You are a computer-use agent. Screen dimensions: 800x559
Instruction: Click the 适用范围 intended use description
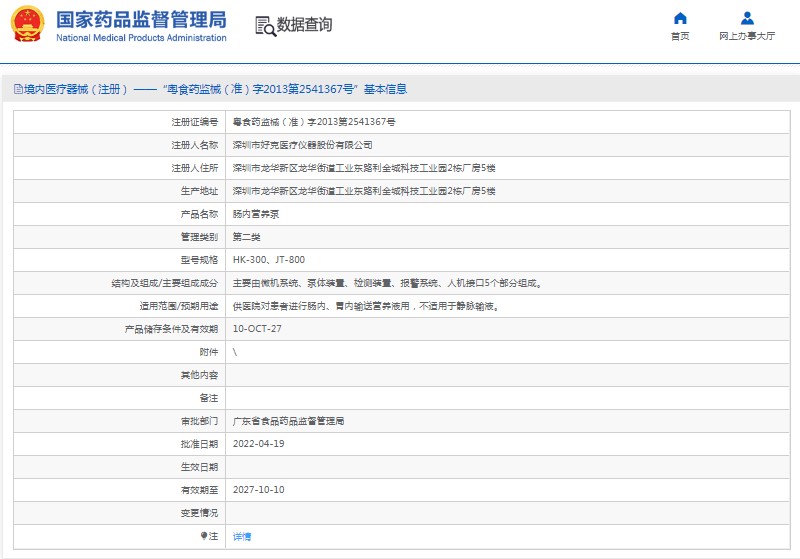point(367,306)
